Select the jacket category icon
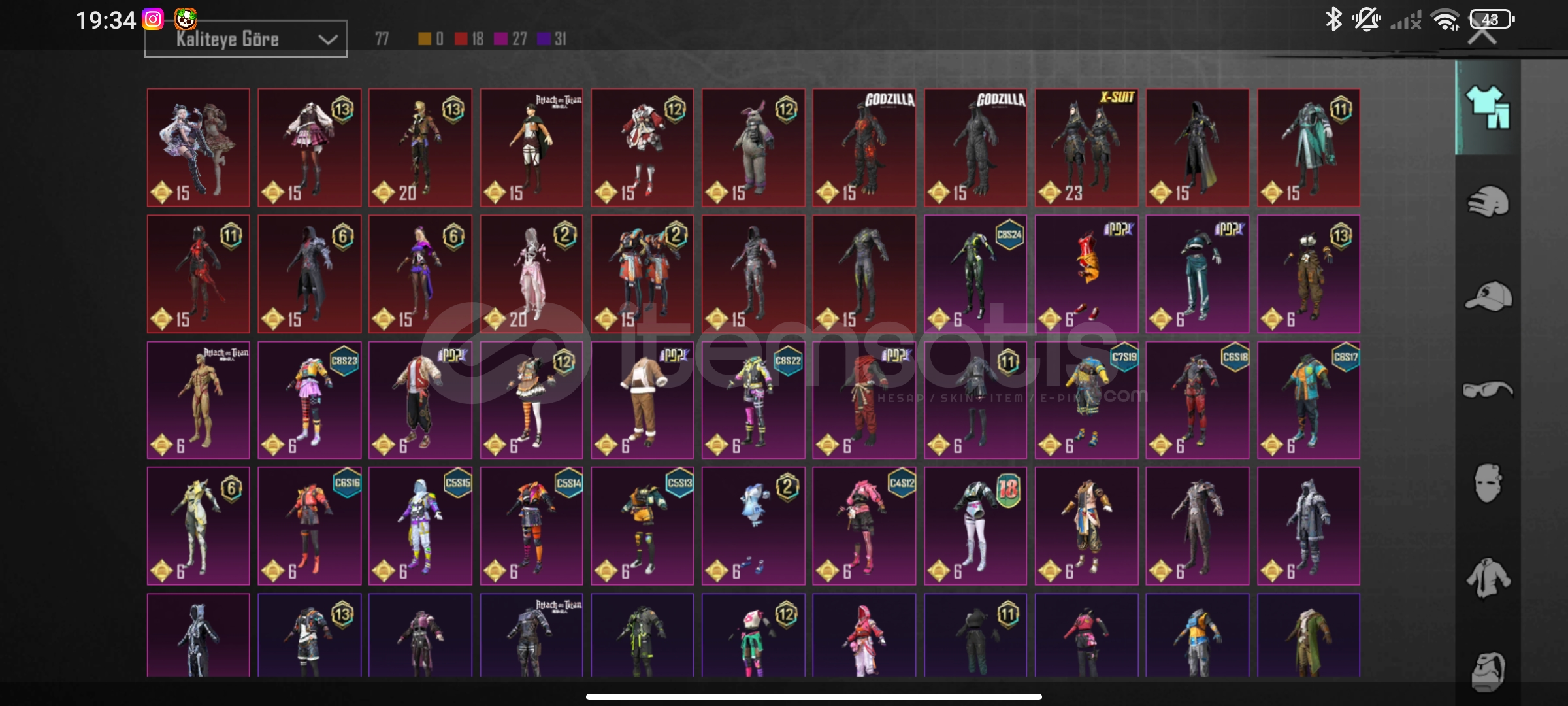Screen dimensions: 1568x706 point(1488,578)
